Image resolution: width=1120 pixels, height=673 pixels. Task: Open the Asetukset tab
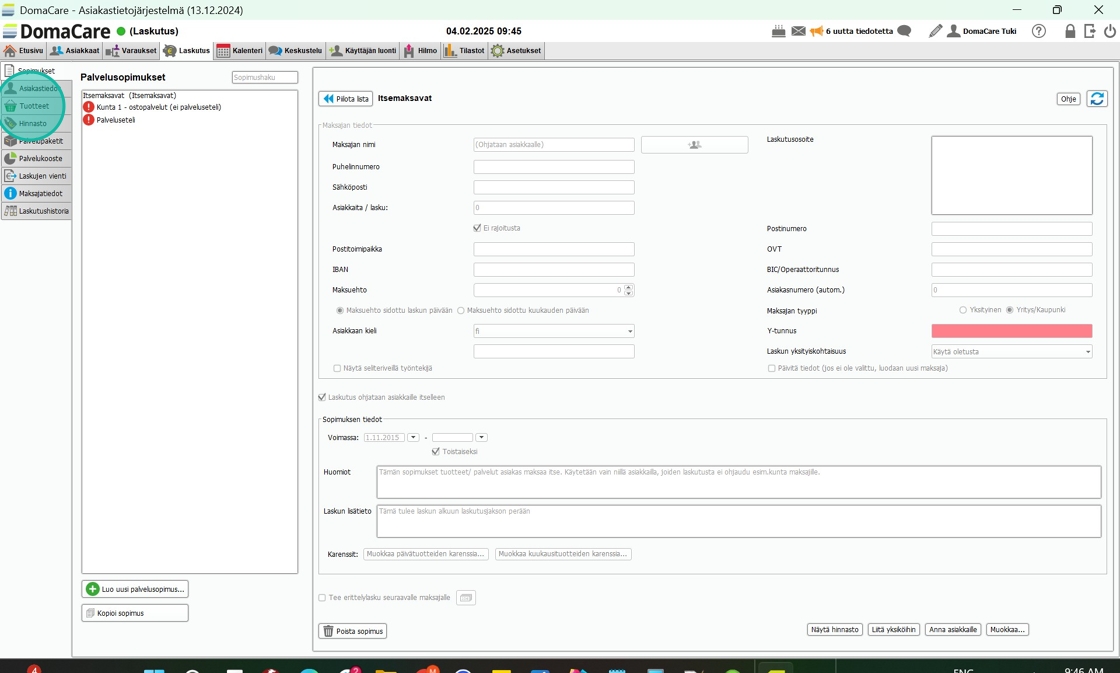516,51
